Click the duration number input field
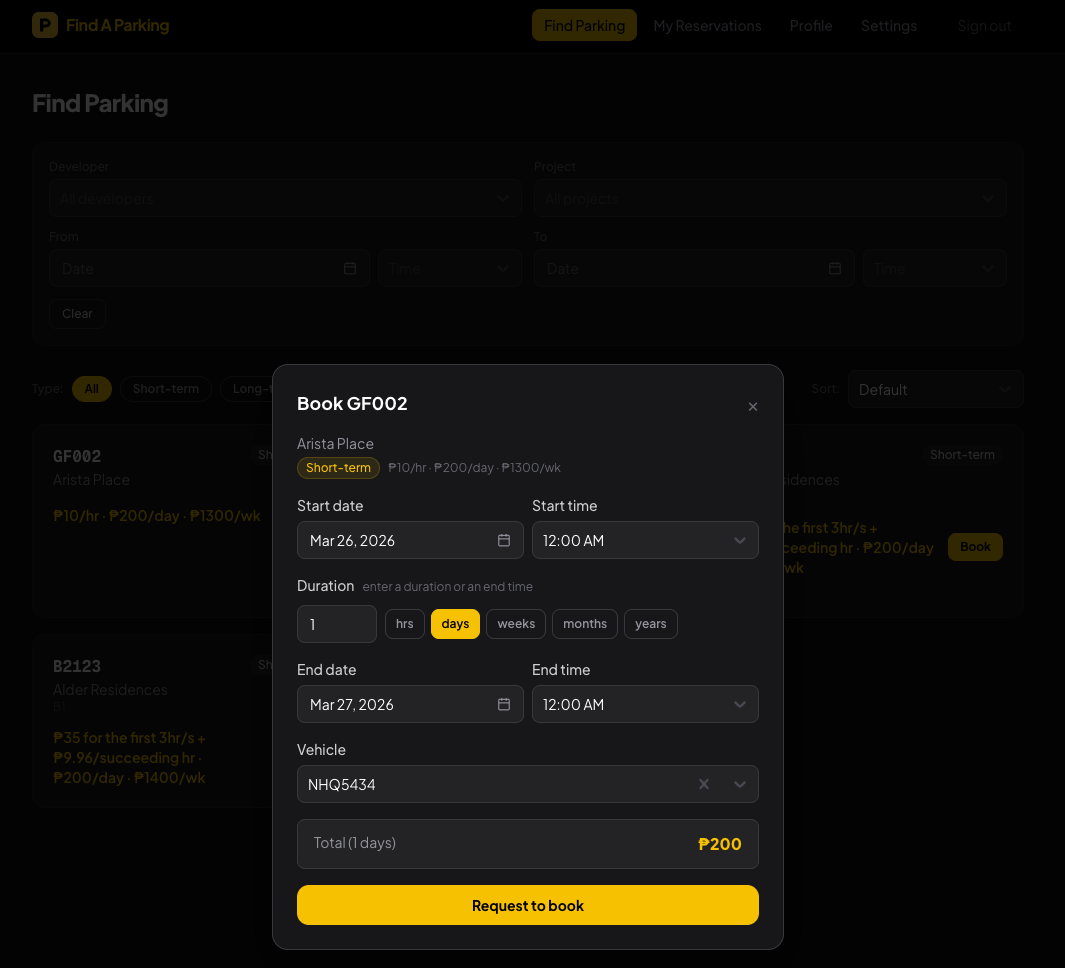Screen dimensions: 1065x968 pos(337,624)
